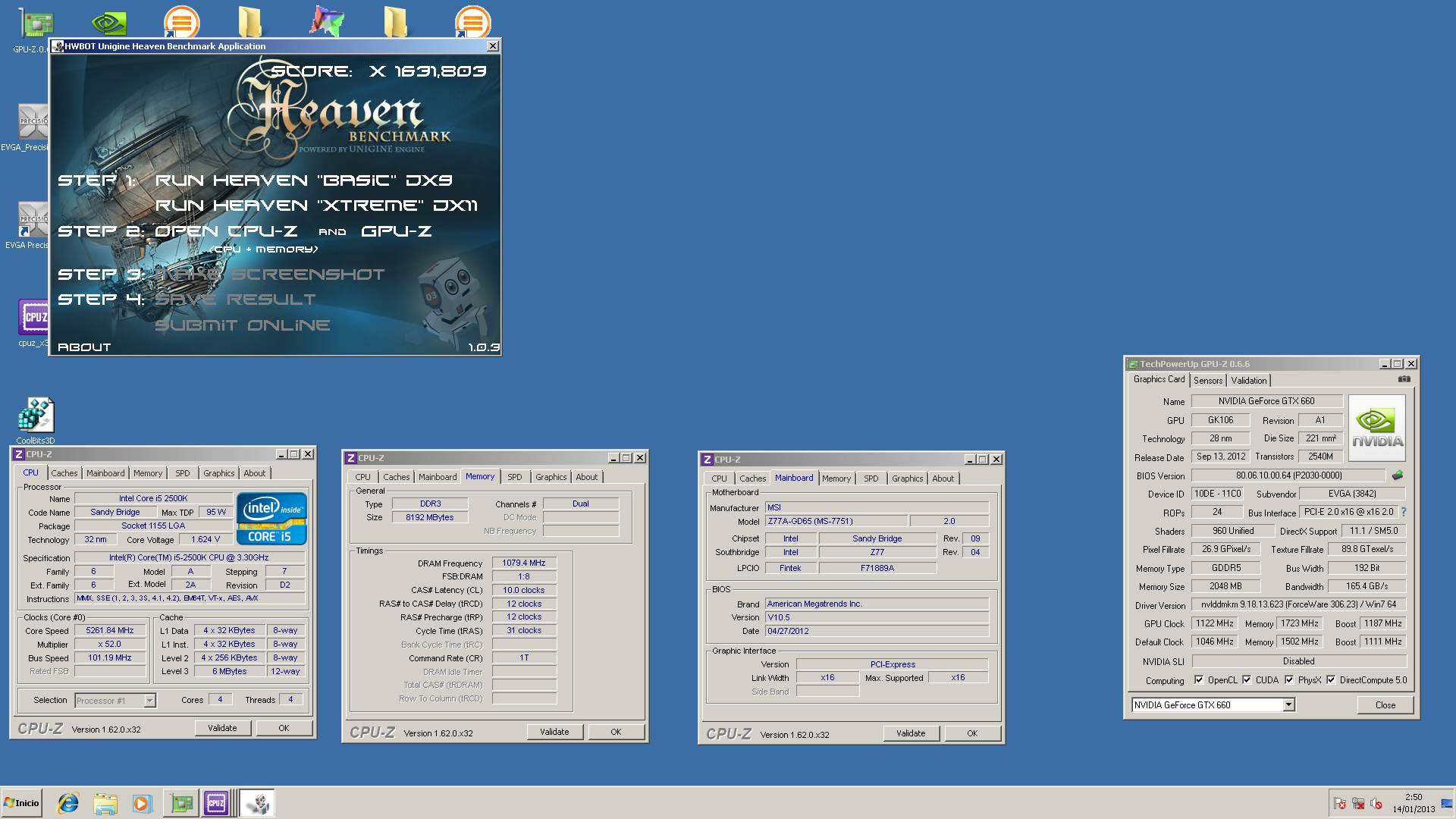The image size is (1456, 819).
Task: Click the Core Voltage 1.624 V value
Action: [x=206, y=540]
